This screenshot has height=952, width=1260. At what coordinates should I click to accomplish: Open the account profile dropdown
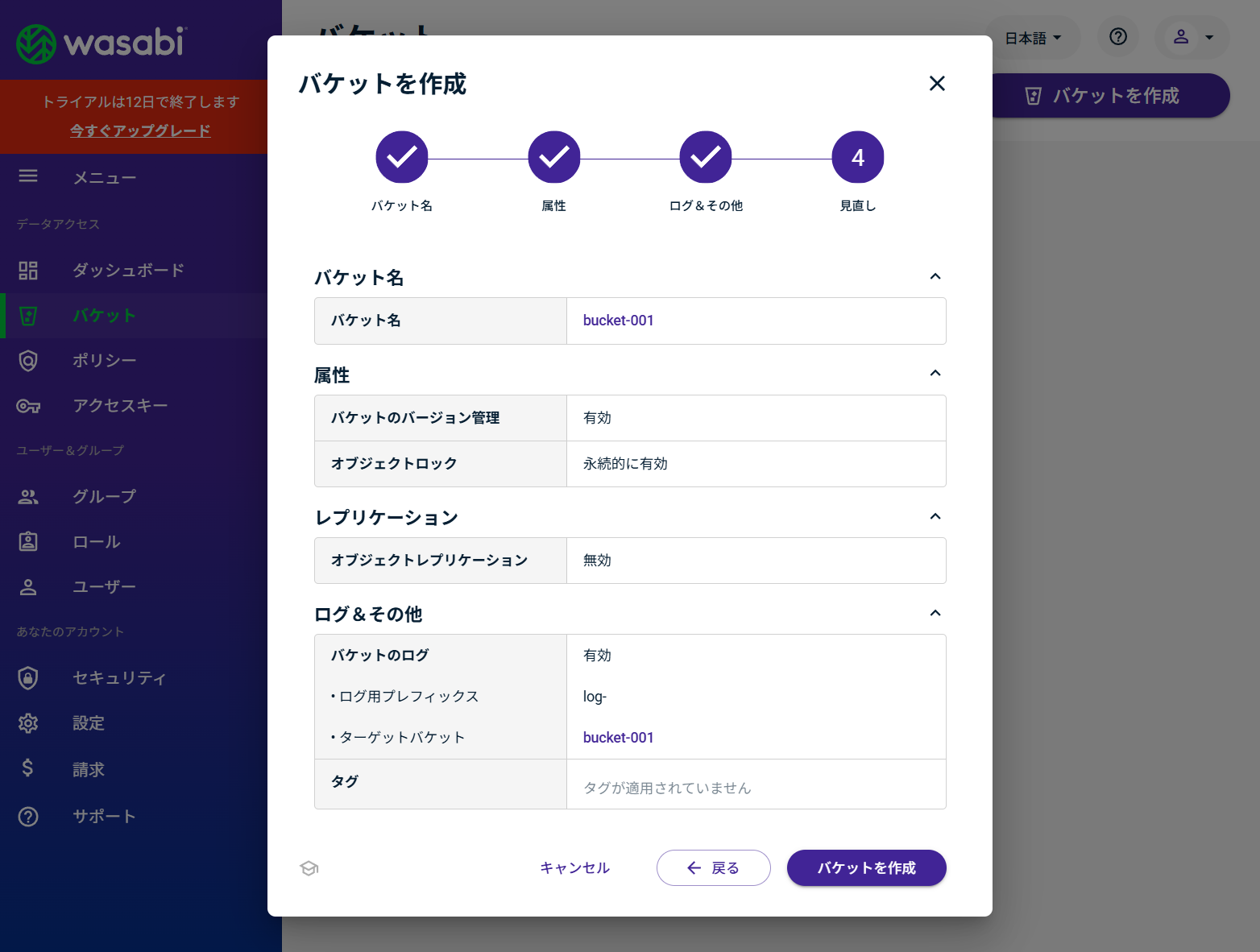click(x=1192, y=37)
